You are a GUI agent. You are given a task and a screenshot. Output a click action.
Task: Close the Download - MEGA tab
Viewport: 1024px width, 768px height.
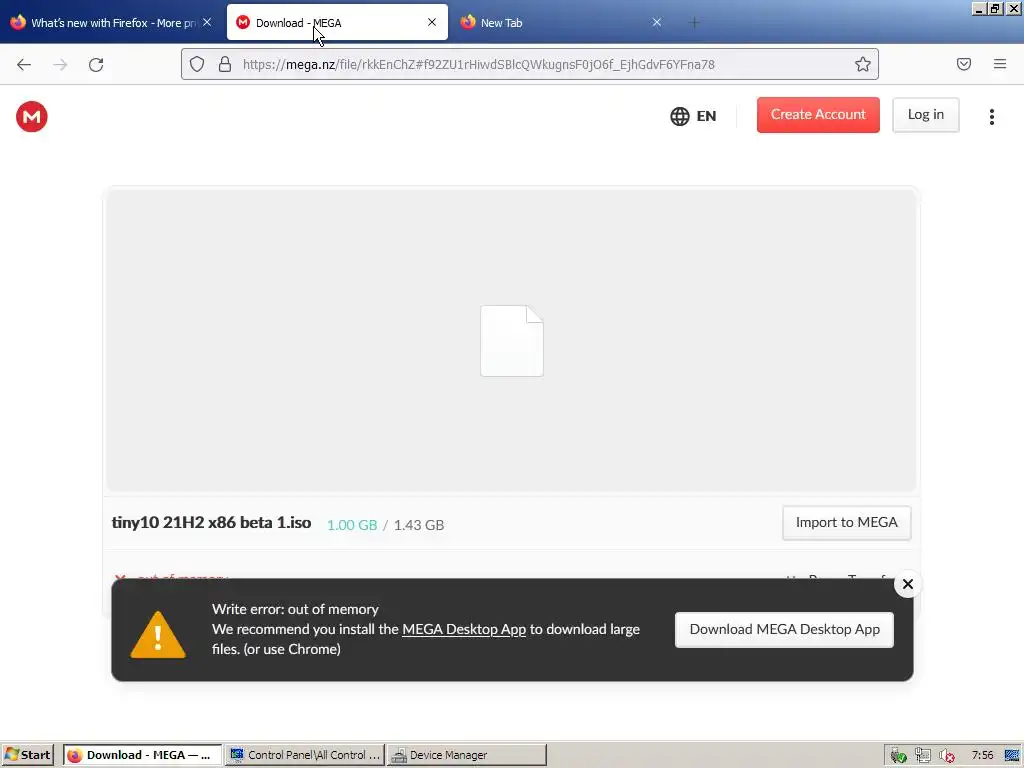(432, 22)
